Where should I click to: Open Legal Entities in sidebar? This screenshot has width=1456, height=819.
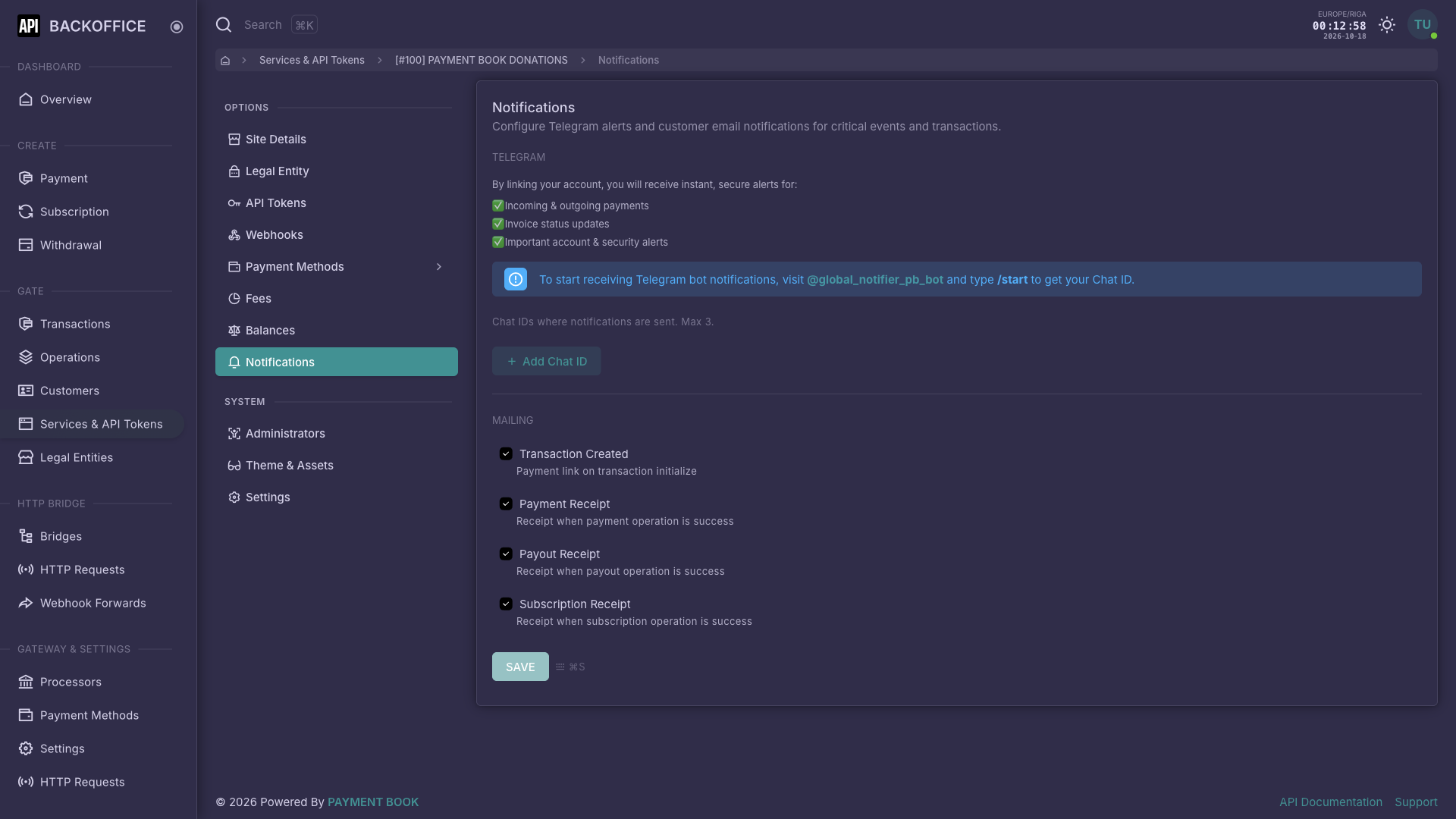(x=93, y=457)
